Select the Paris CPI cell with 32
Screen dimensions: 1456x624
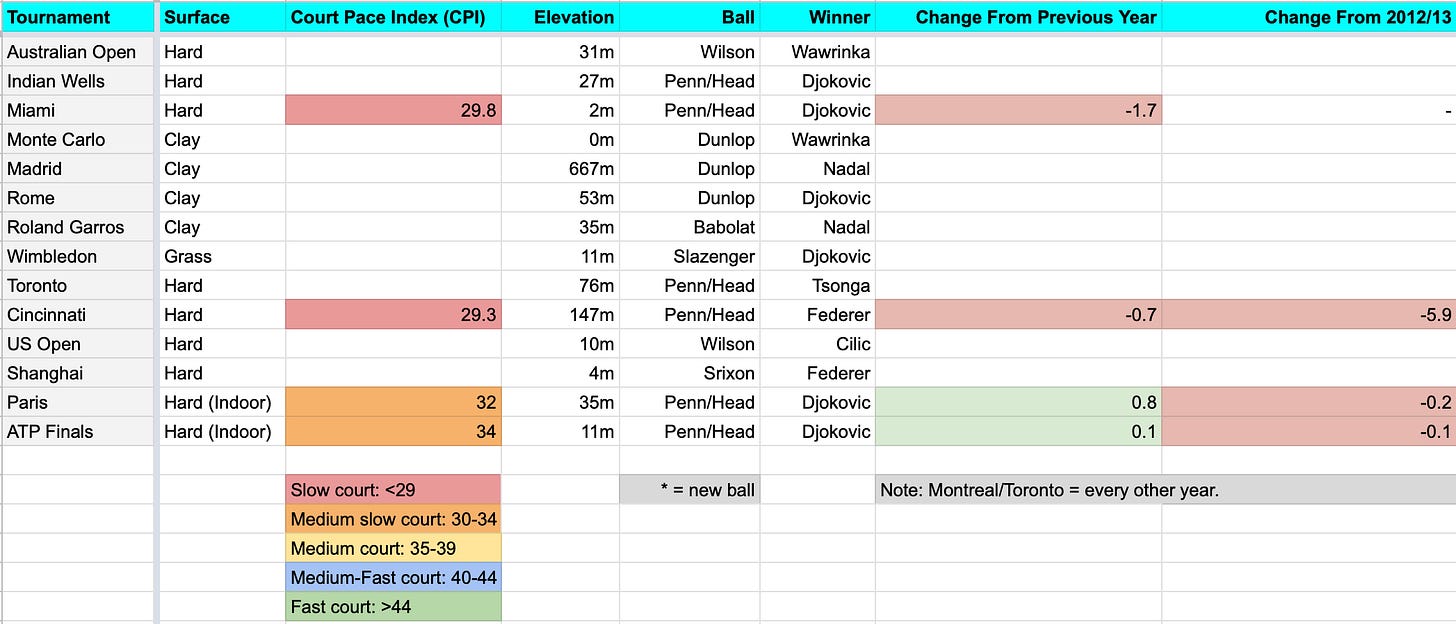coord(393,402)
